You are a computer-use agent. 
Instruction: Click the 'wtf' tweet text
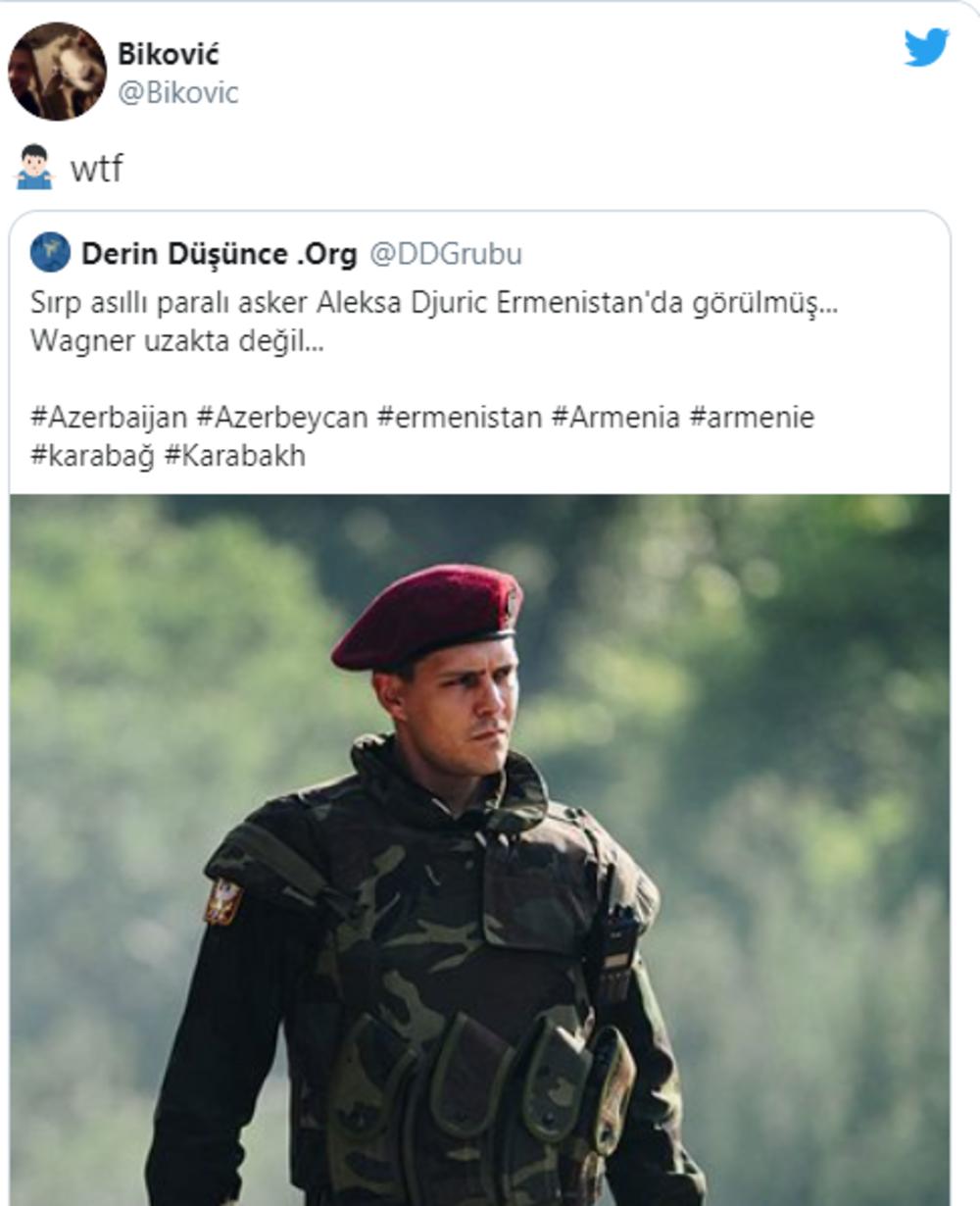pyautogui.click(x=96, y=169)
